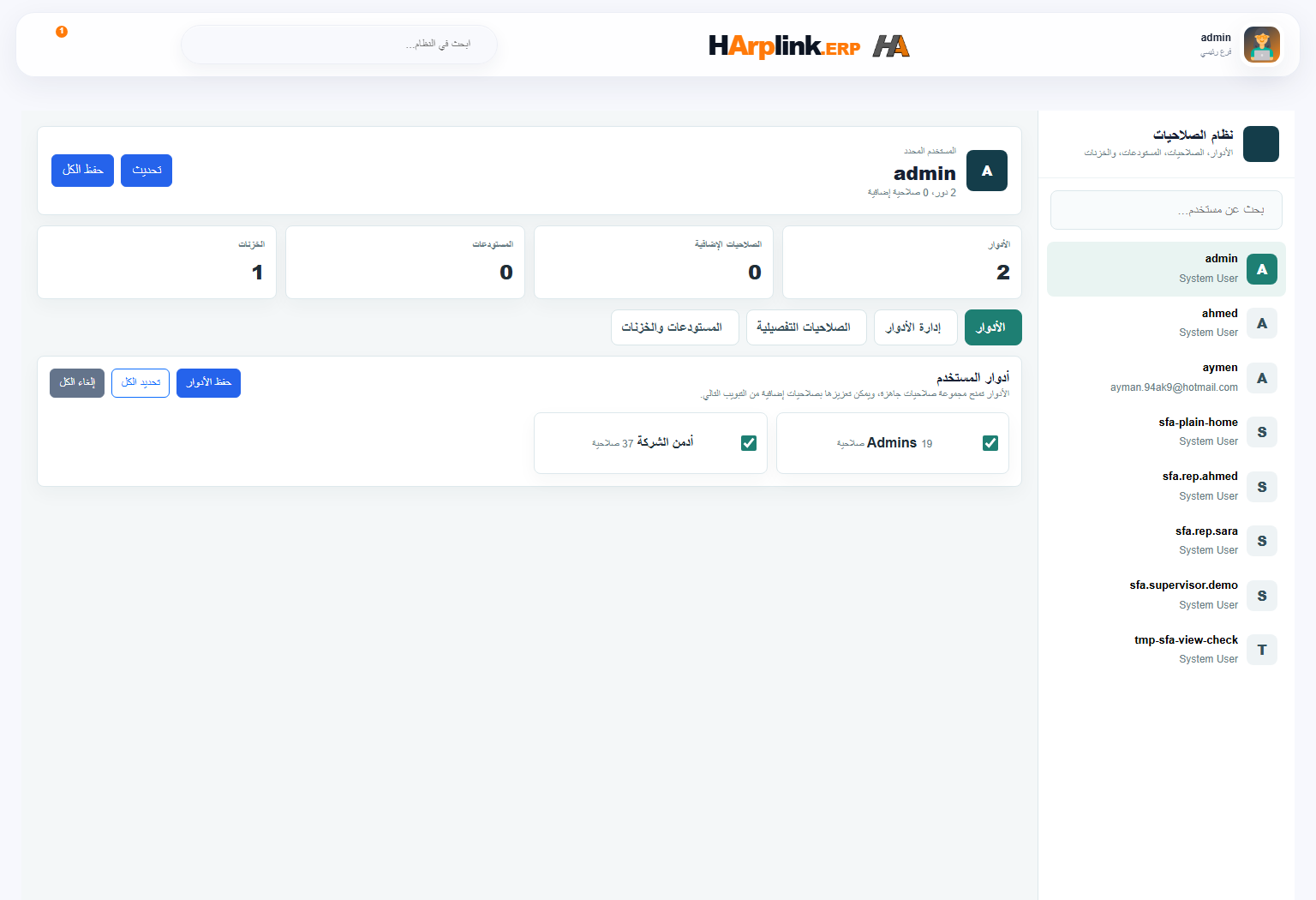This screenshot has height=900, width=1316.
Task: Click the admin username in header
Action: (x=1216, y=38)
